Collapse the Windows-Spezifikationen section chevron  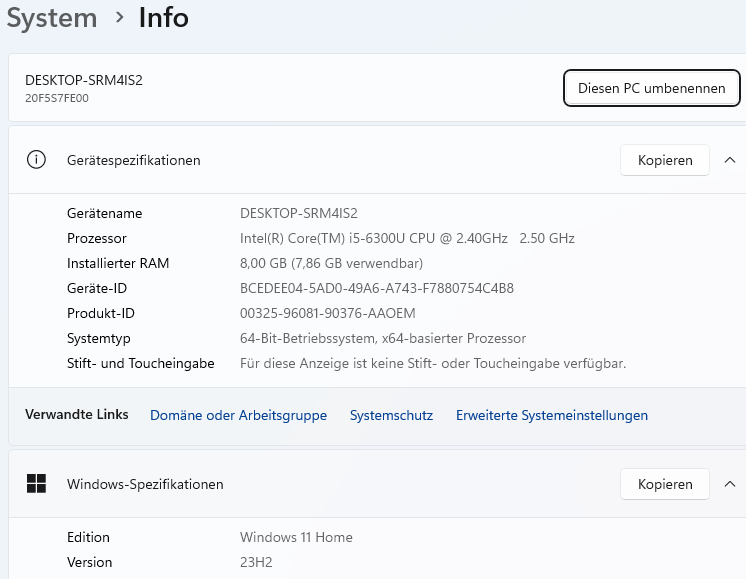730,484
